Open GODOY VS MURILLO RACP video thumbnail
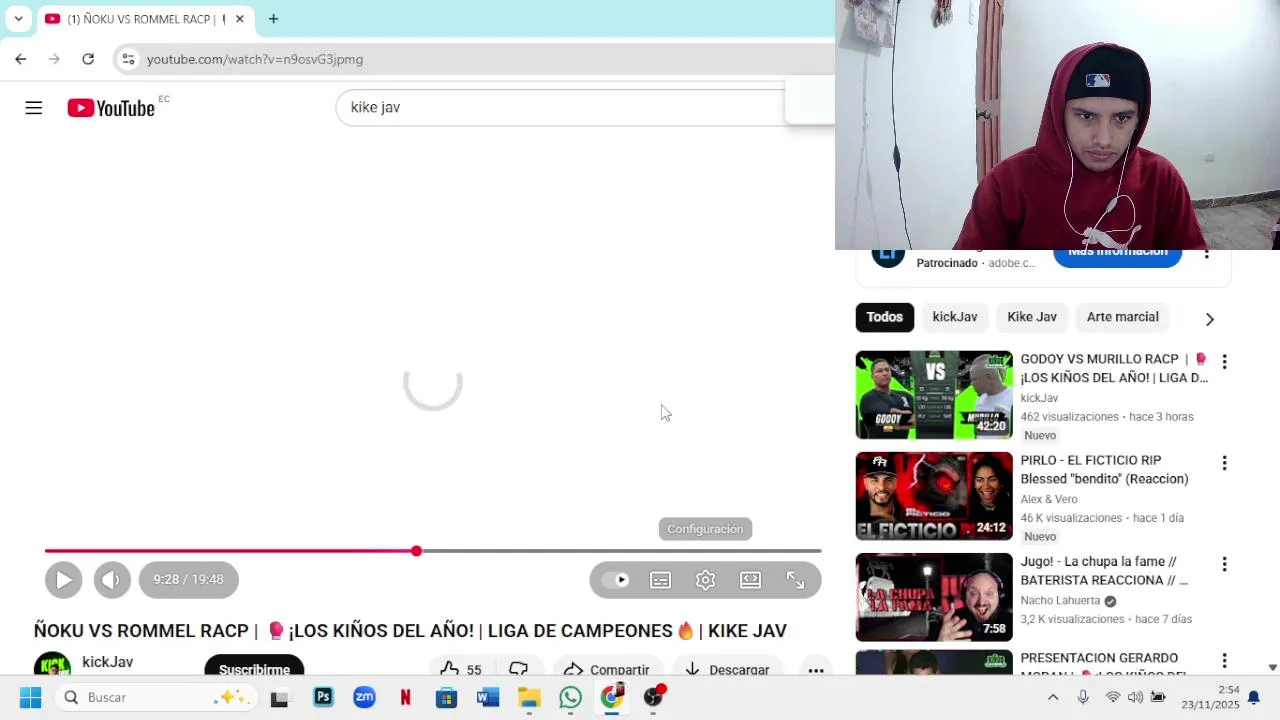 pos(934,395)
